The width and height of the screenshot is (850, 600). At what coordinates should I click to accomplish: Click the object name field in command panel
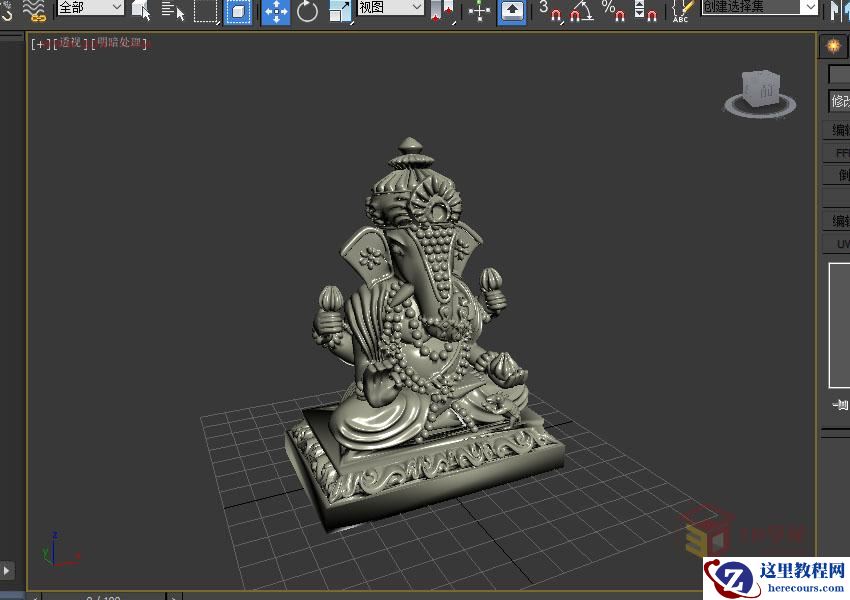839,74
